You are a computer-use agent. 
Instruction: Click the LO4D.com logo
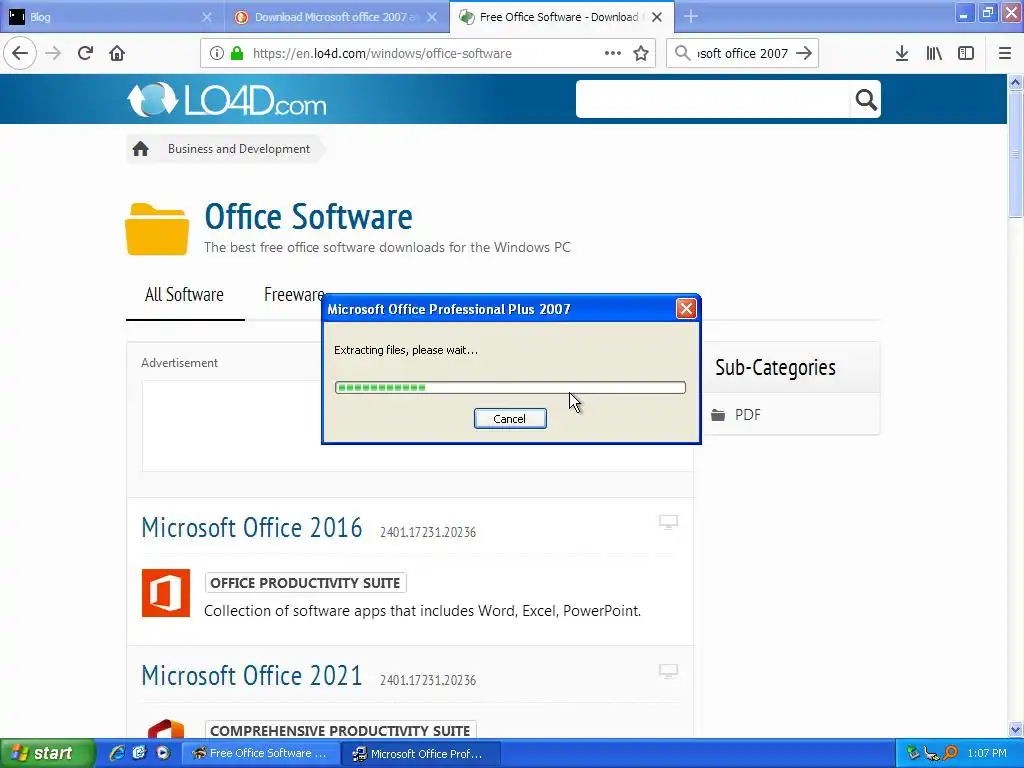click(227, 100)
